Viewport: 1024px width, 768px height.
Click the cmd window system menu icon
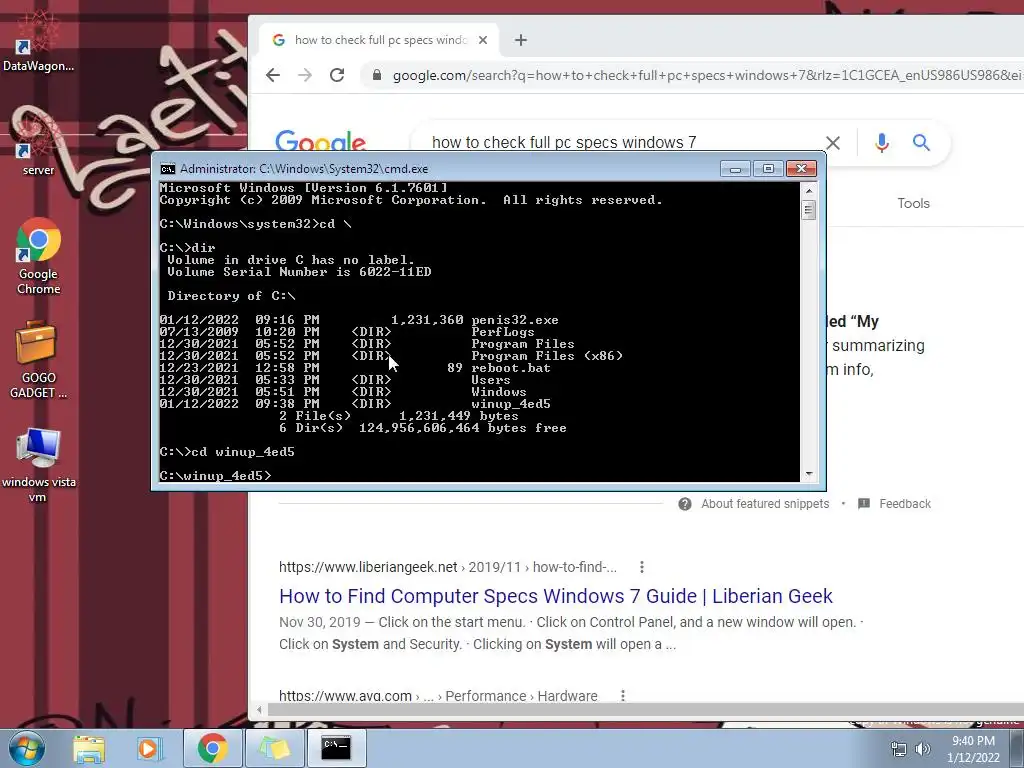click(x=168, y=169)
